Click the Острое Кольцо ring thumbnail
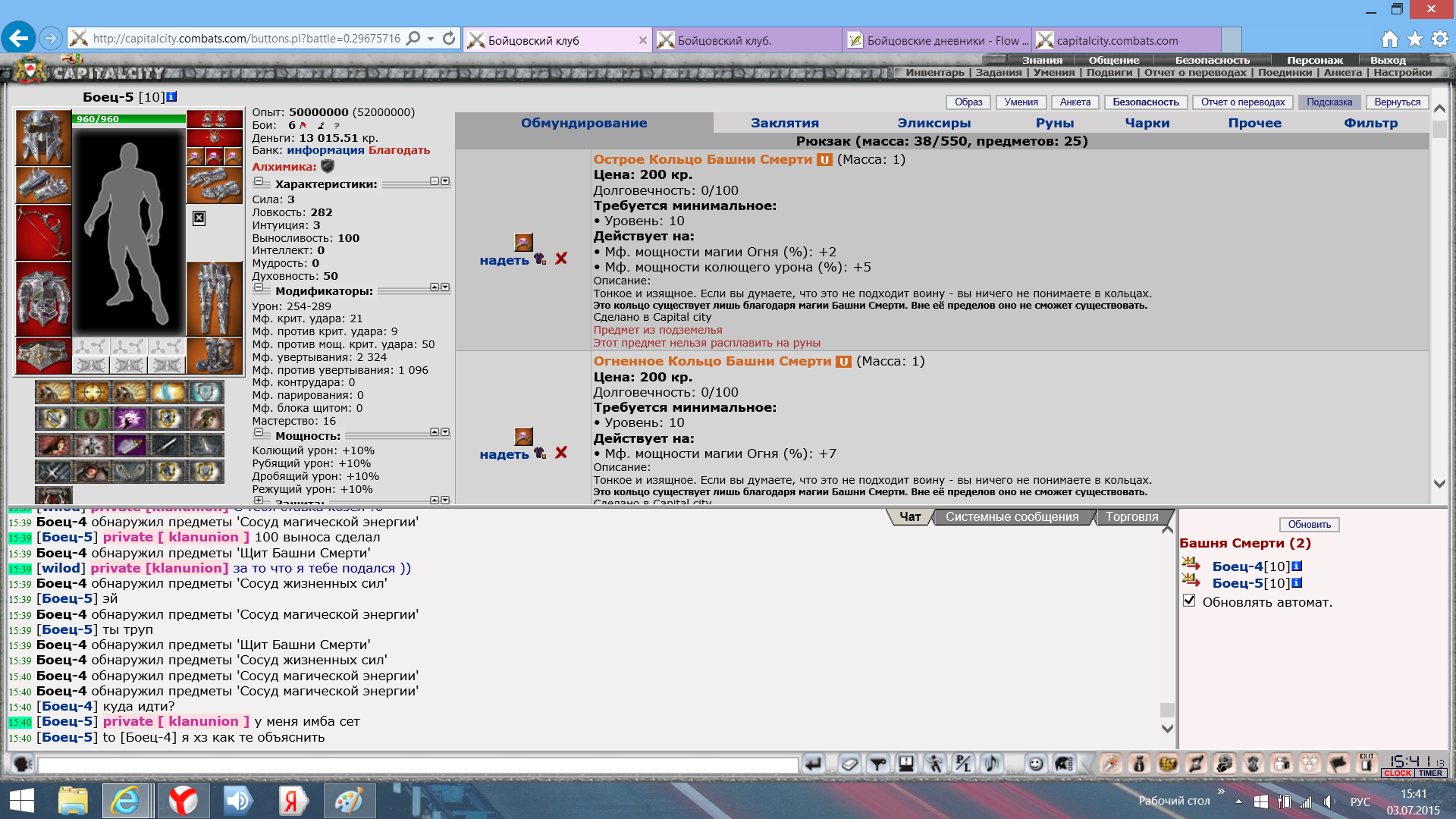Image resolution: width=1456 pixels, height=819 pixels. pos(523,242)
